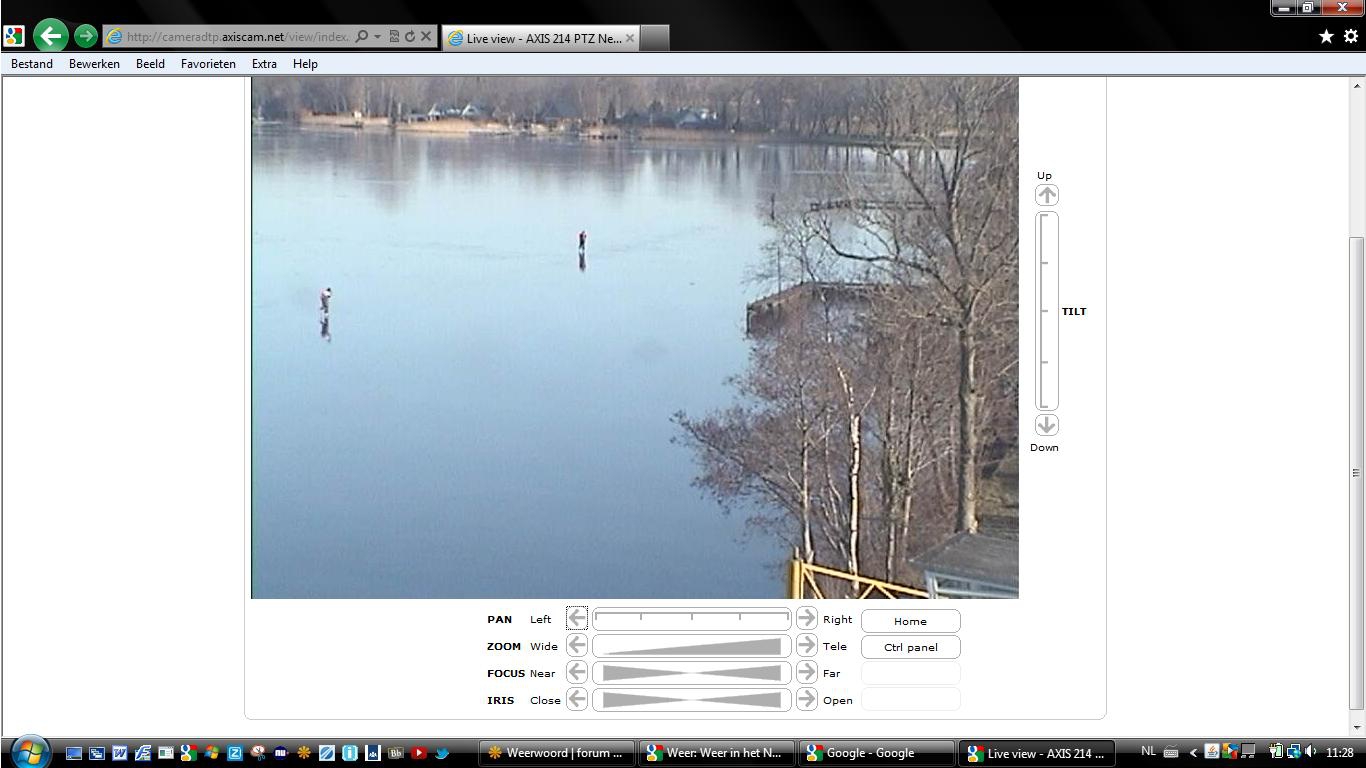Open the Extra menu
Image resolution: width=1366 pixels, height=768 pixels.
pos(264,63)
